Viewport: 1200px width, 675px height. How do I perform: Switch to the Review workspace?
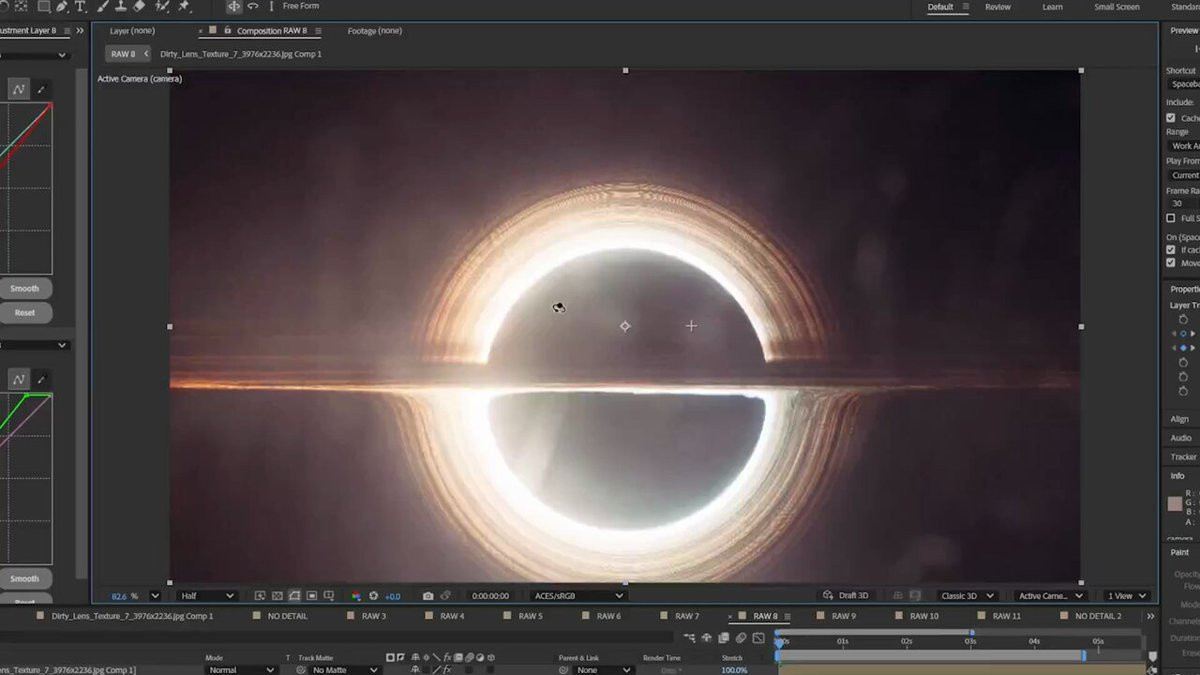(997, 7)
